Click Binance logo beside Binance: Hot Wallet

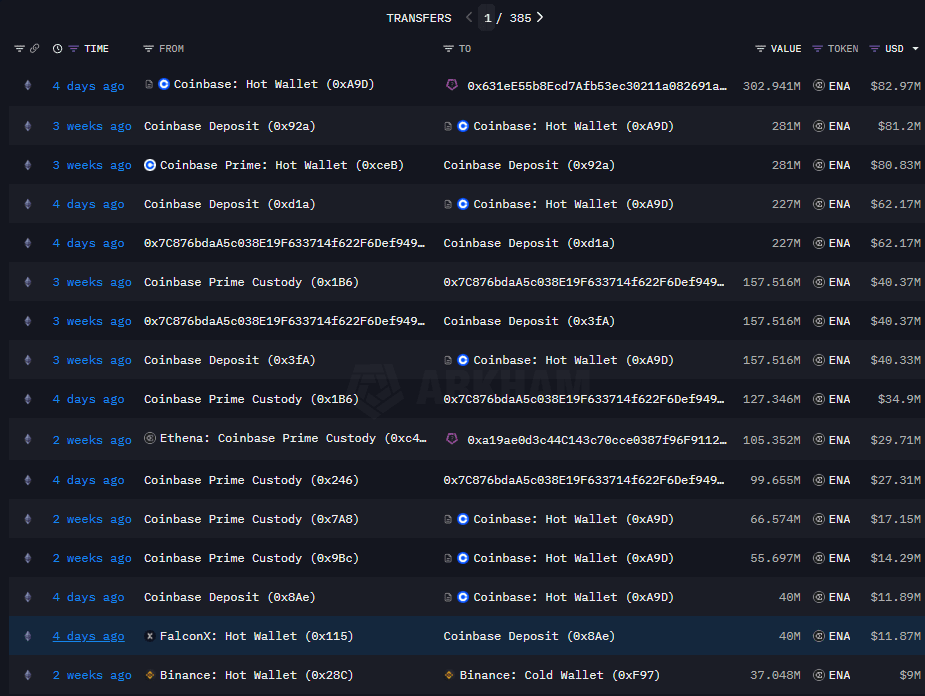(150, 675)
